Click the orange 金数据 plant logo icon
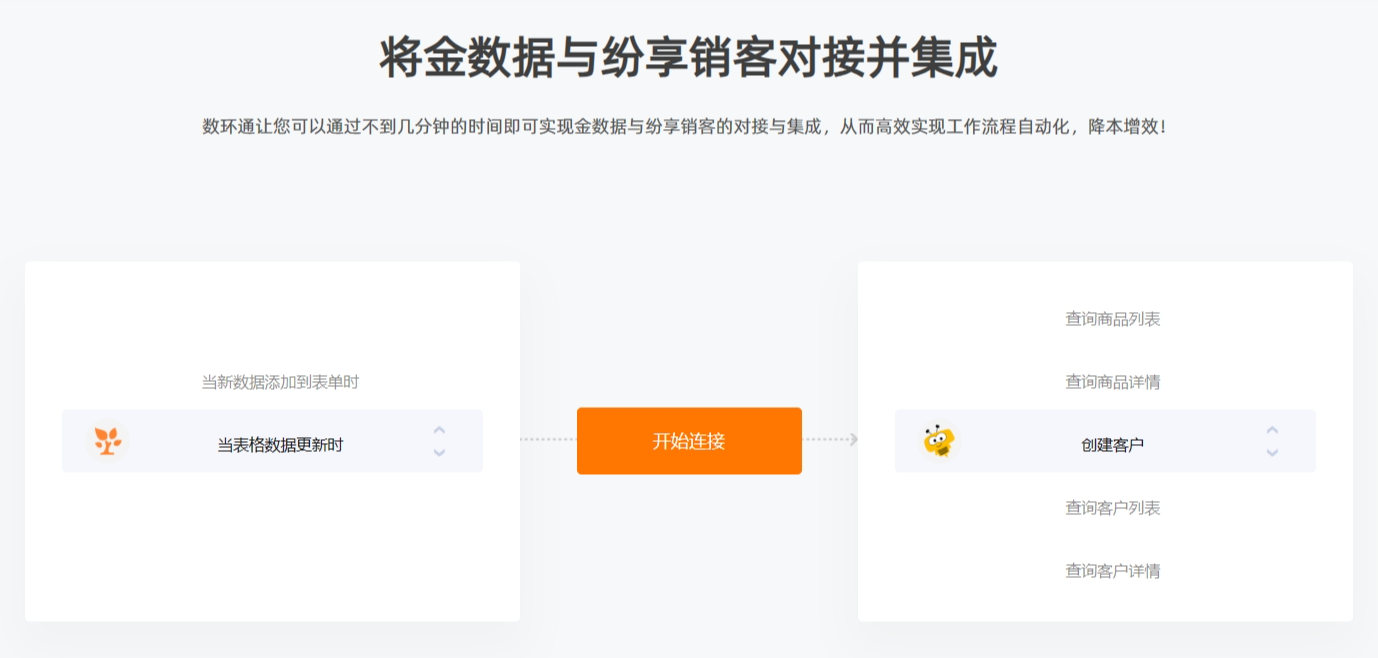The width and height of the screenshot is (1378, 658). (x=107, y=441)
